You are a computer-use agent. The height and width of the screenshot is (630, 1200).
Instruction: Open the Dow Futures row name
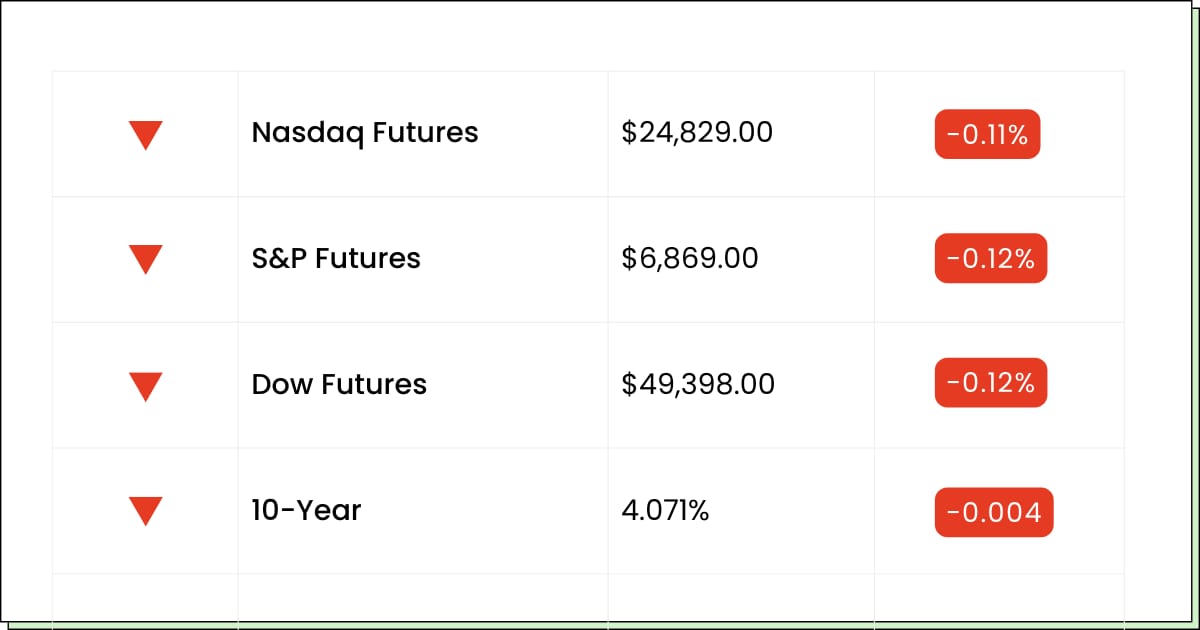(x=339, y=384)
